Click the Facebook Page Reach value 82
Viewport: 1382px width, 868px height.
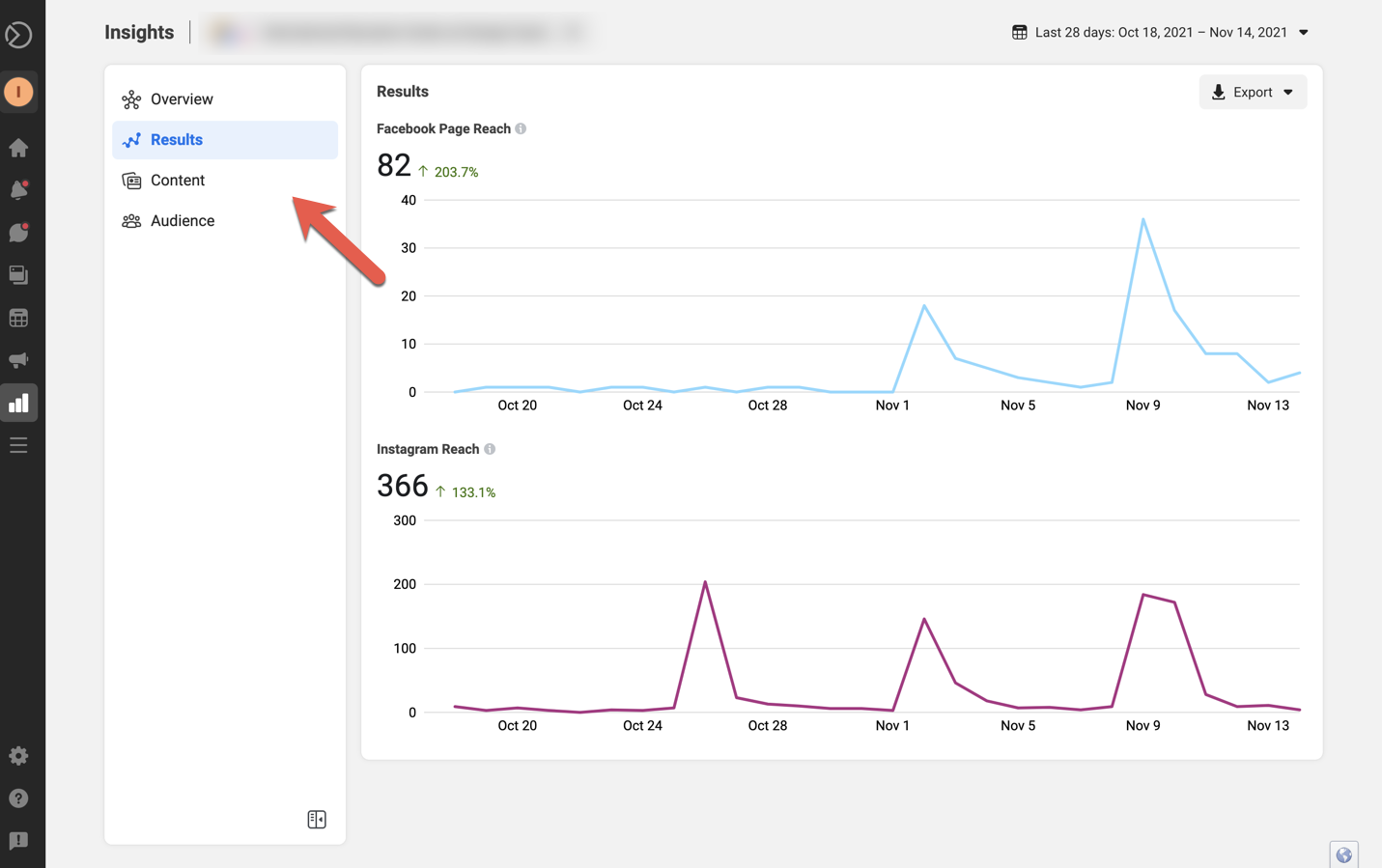coord(394,165)
